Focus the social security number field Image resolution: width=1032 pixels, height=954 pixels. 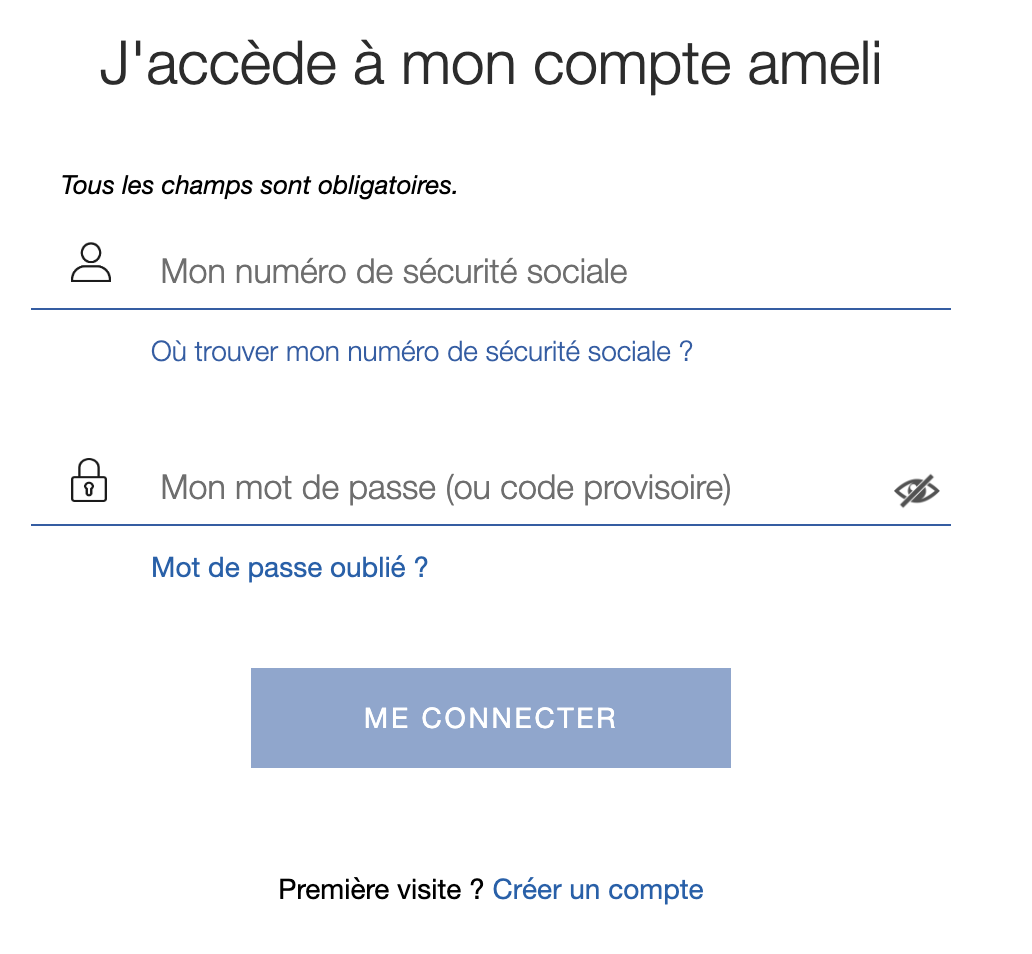pos(491,271)
